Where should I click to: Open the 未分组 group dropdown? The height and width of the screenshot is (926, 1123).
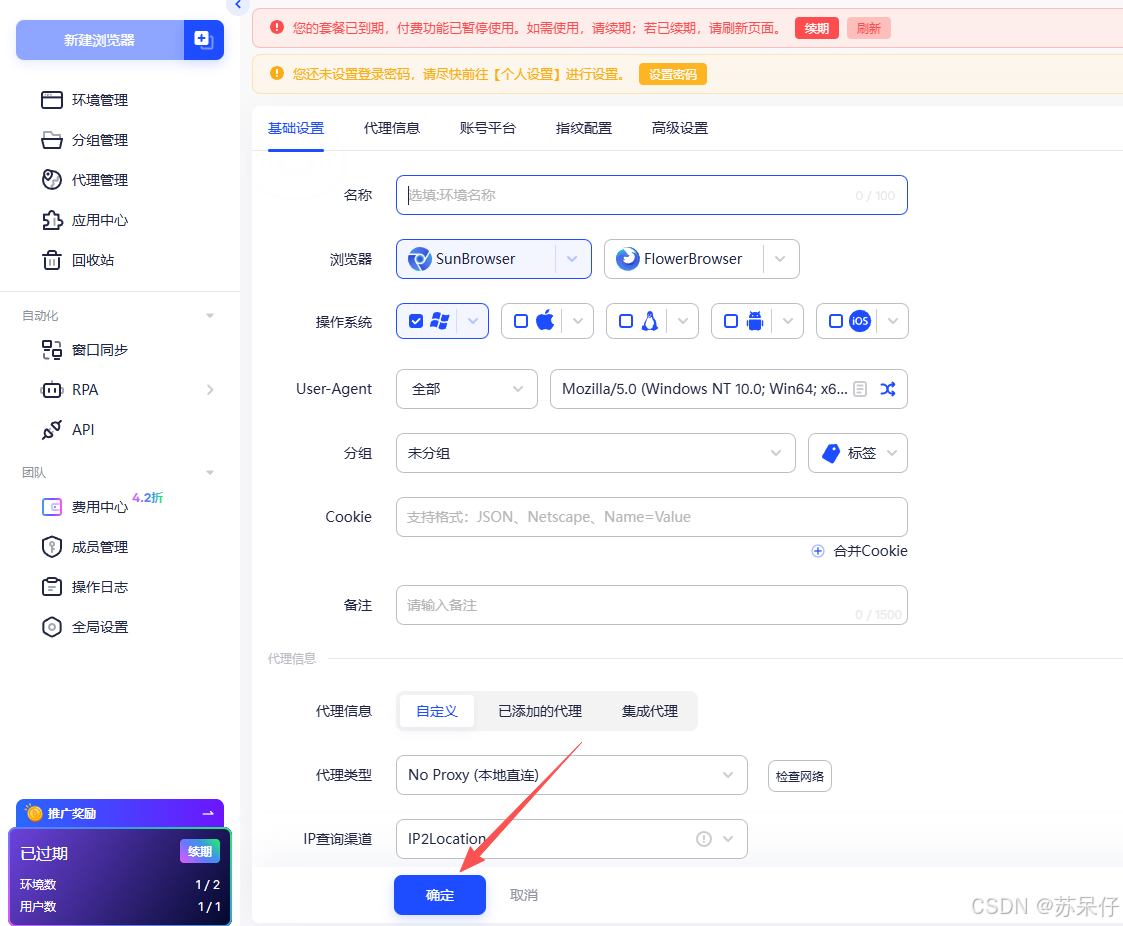tap(596, 453)
